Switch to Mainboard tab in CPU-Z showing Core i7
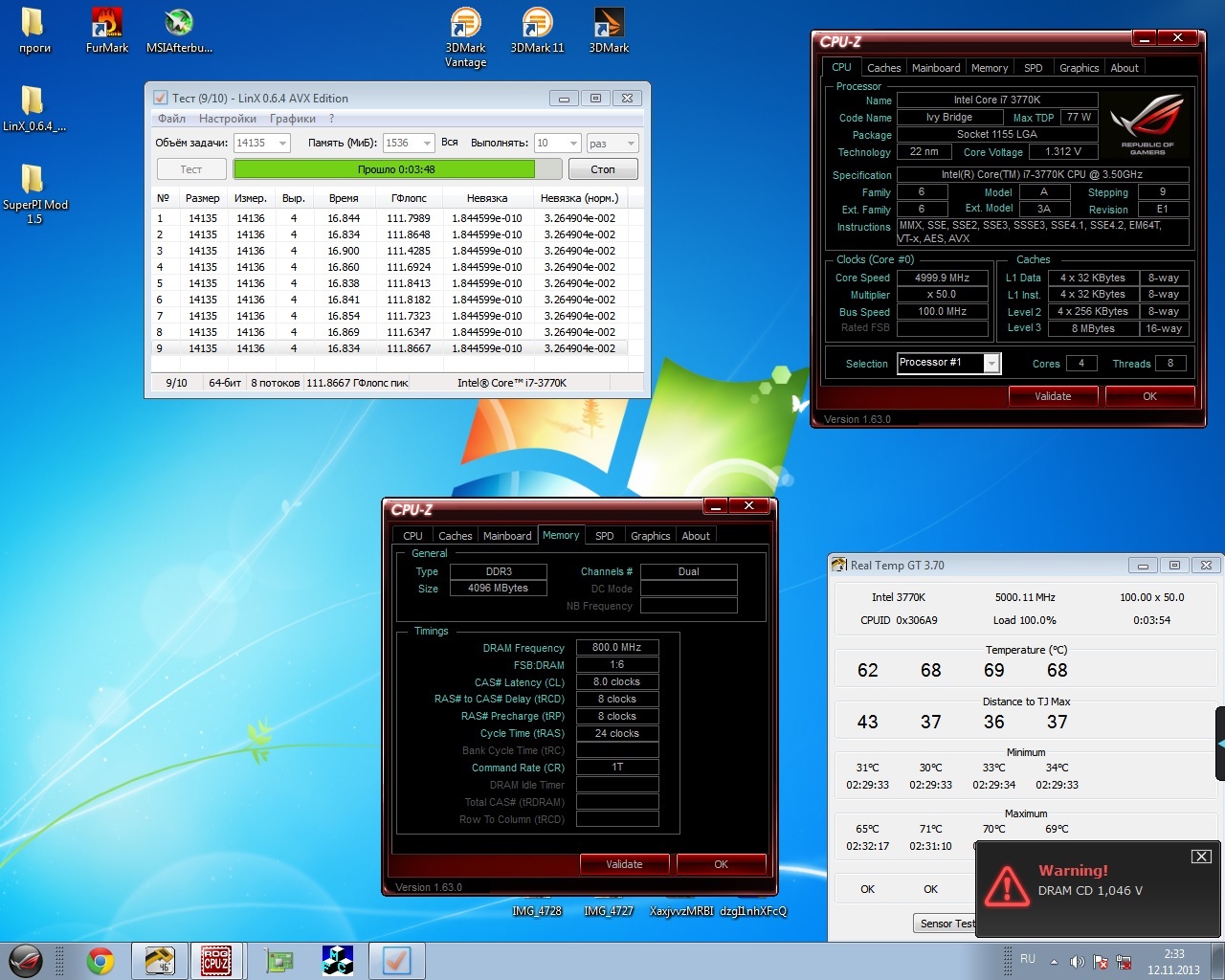The height and width of the screenshot is (980, 1225). (935, 68)
